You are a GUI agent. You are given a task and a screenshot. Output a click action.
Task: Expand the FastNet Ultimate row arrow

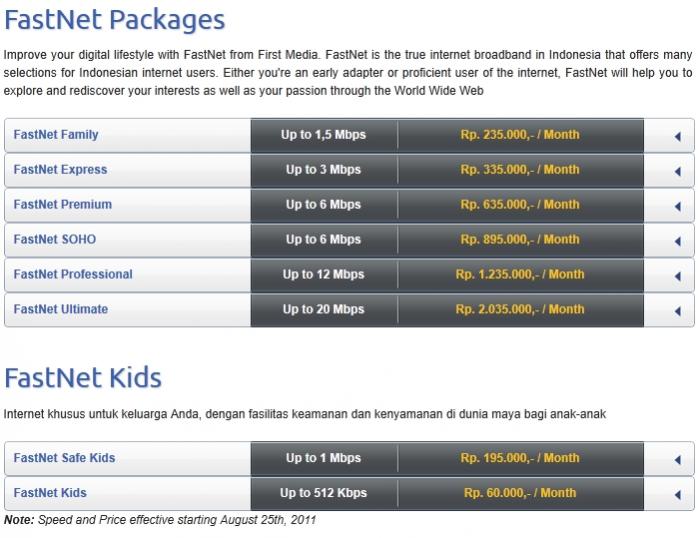(678, 311)
